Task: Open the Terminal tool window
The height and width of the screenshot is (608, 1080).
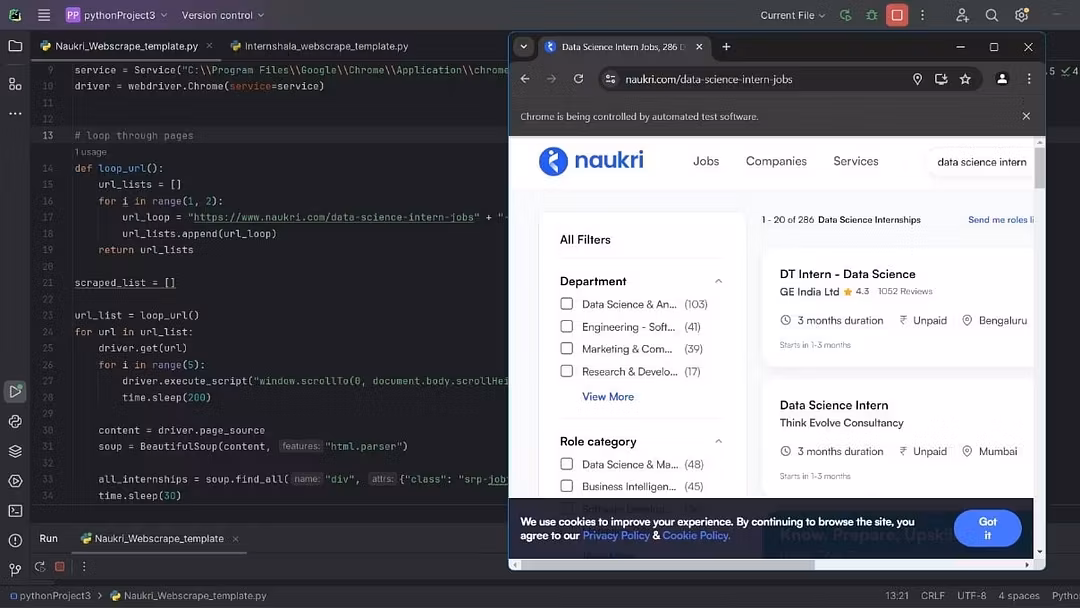Action: 15,511
